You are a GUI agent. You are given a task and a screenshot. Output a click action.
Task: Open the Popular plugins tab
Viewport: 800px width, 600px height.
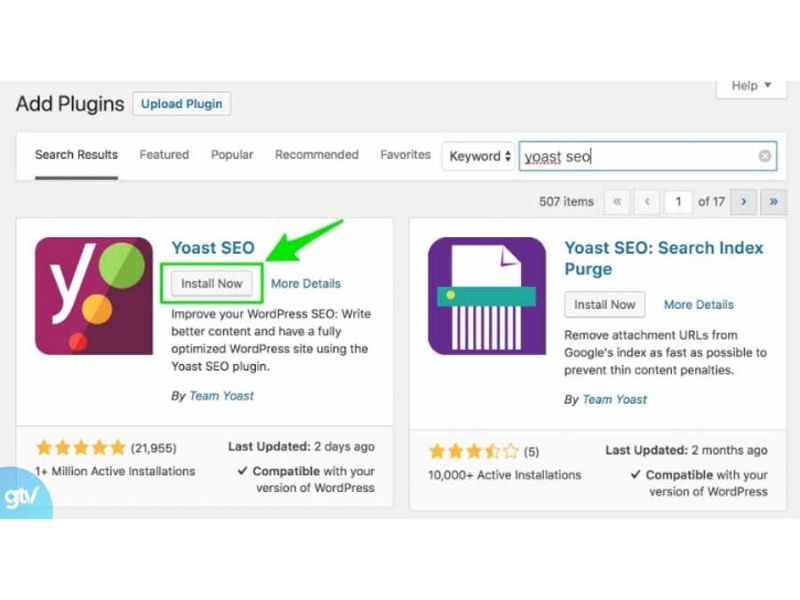(x=231, y=155)
